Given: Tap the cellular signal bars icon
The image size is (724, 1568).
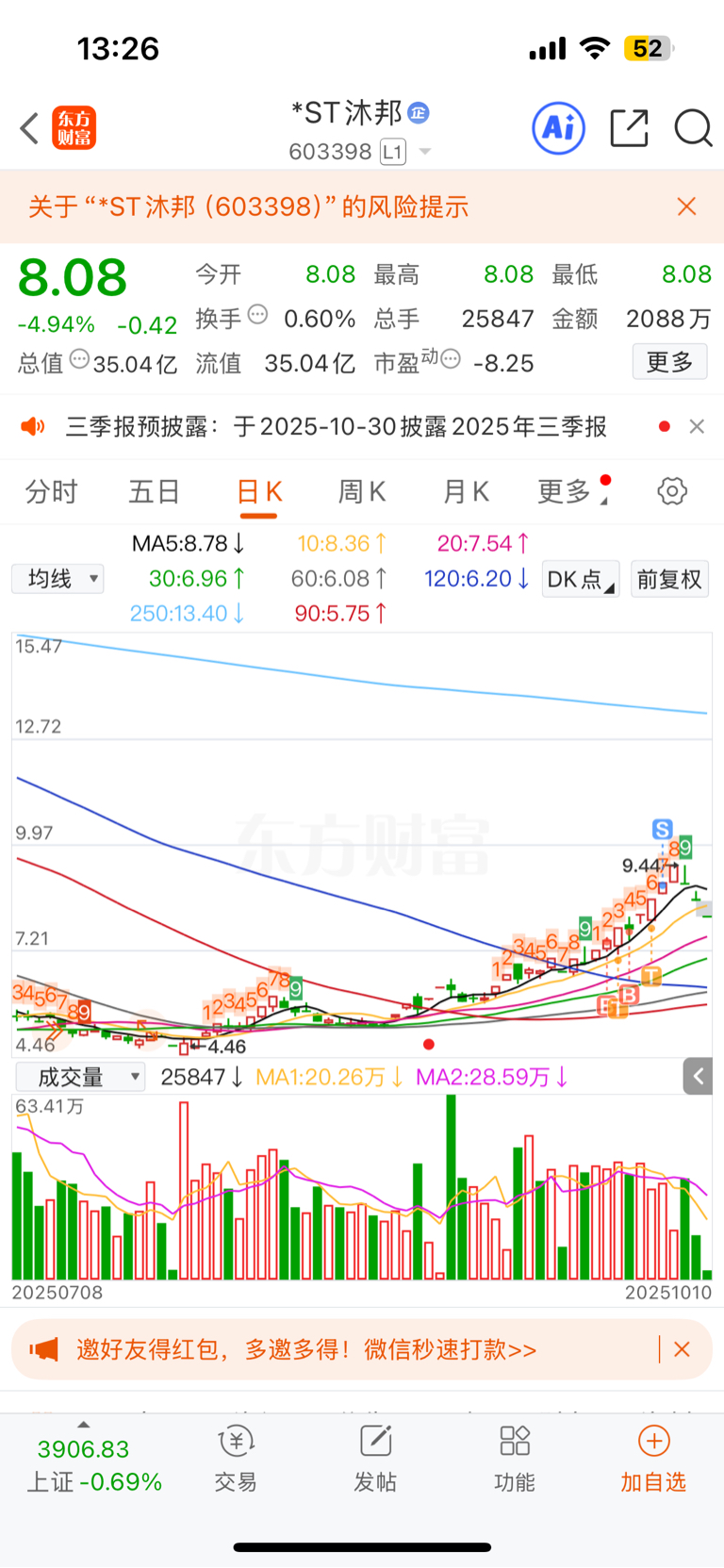Looking at the screenshot, I should [548, 48].
